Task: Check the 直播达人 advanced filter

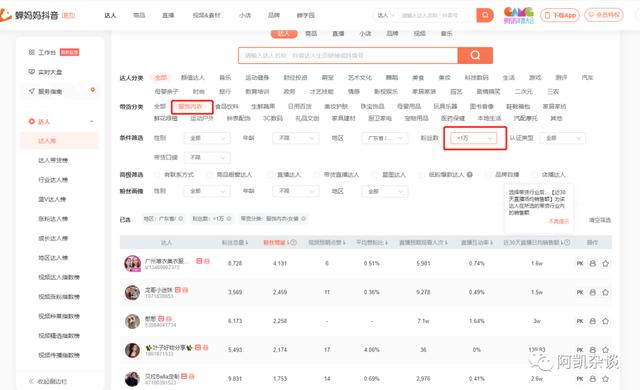Action: point(270,175)
